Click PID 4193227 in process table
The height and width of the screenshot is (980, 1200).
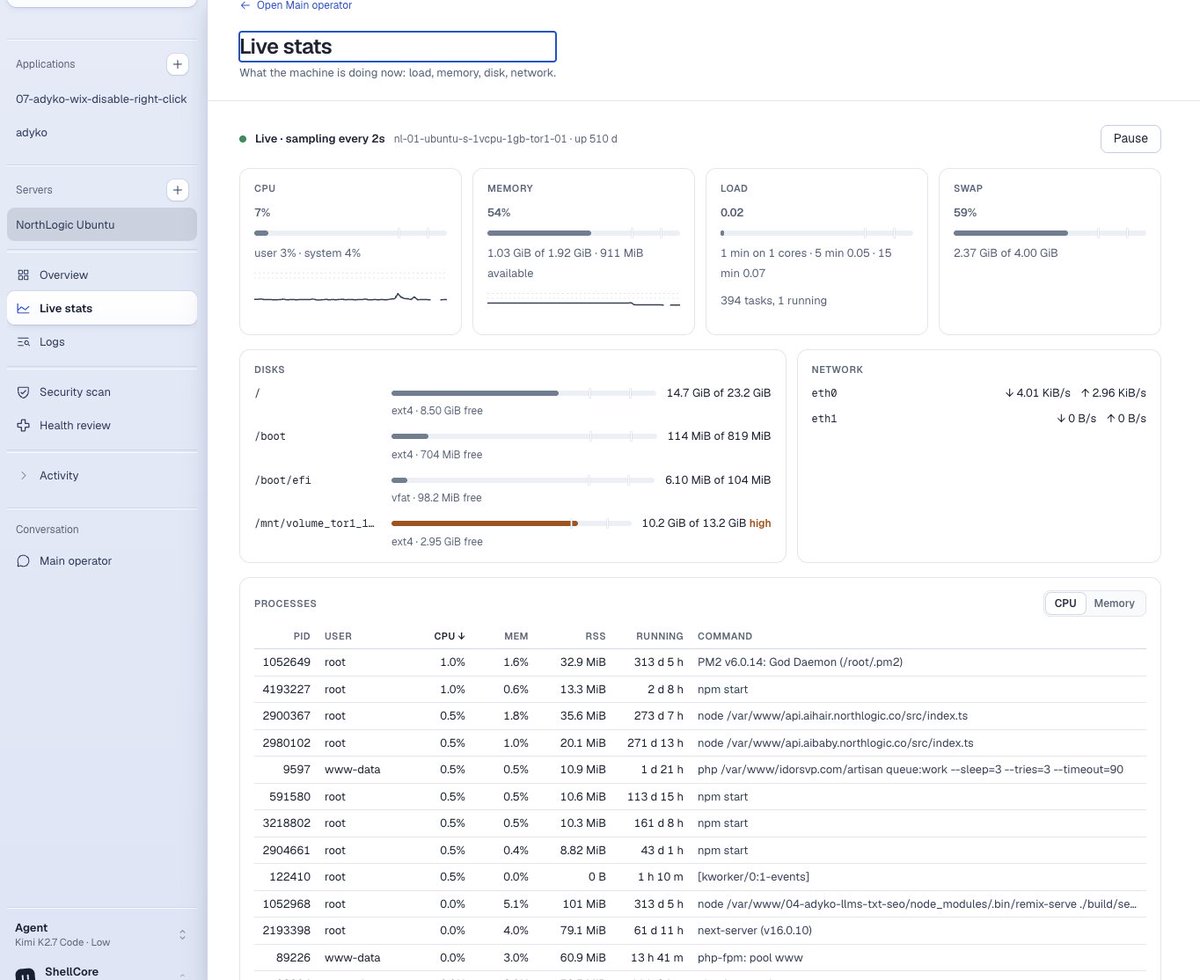tap(286, 689)
